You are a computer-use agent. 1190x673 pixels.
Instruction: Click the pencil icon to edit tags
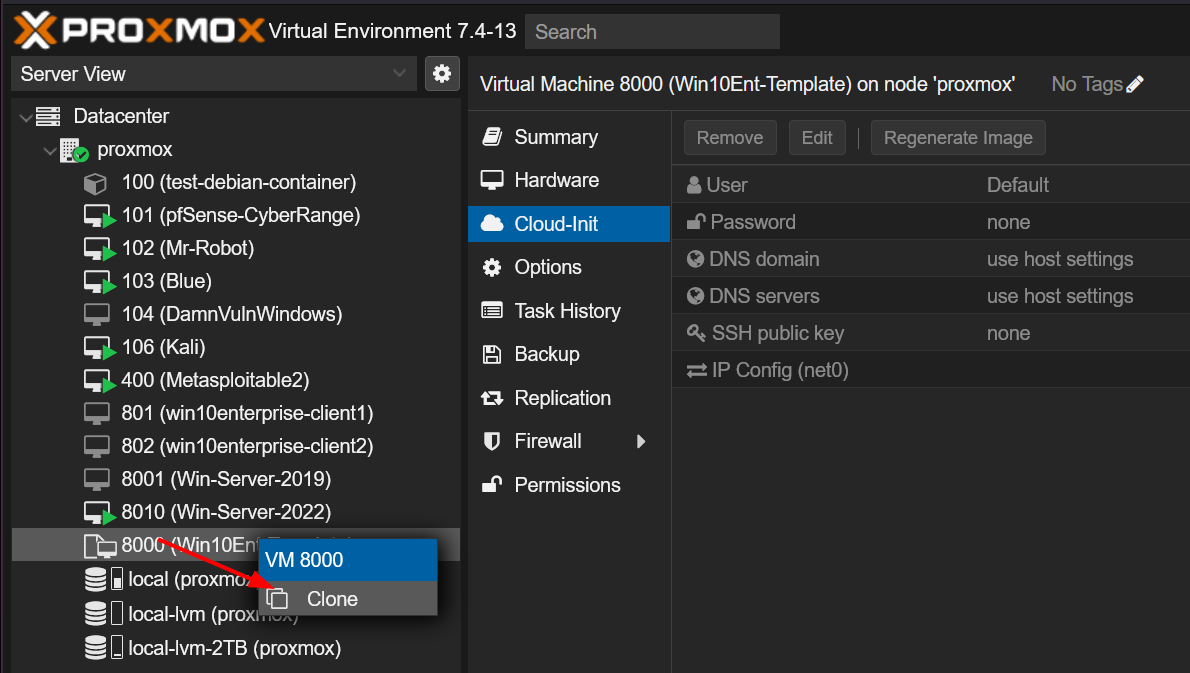pyautogui.click(x=1135, y=85)
